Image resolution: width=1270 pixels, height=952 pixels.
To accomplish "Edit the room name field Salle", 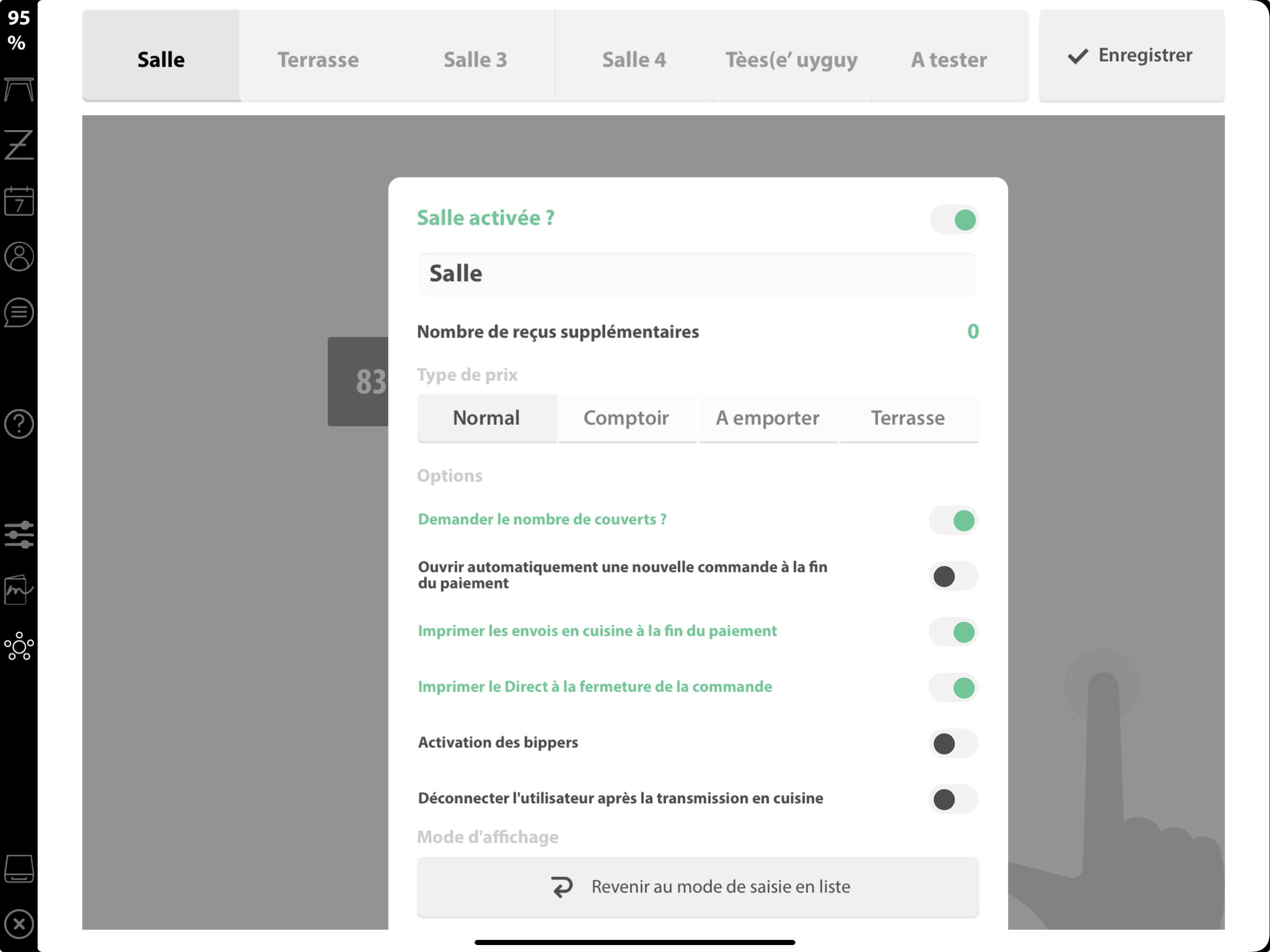I will click(698, 274).
